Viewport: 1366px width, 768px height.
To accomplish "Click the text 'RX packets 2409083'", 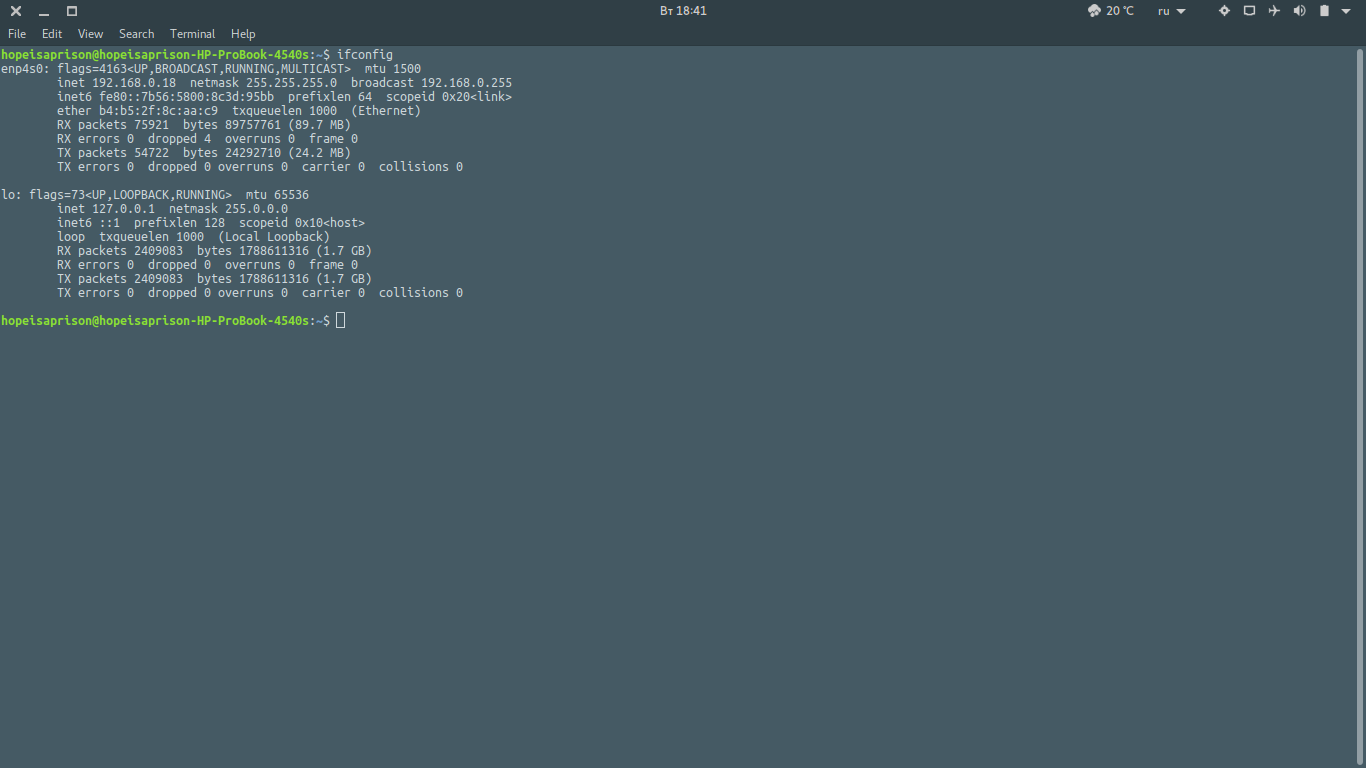I will point(120,250).
